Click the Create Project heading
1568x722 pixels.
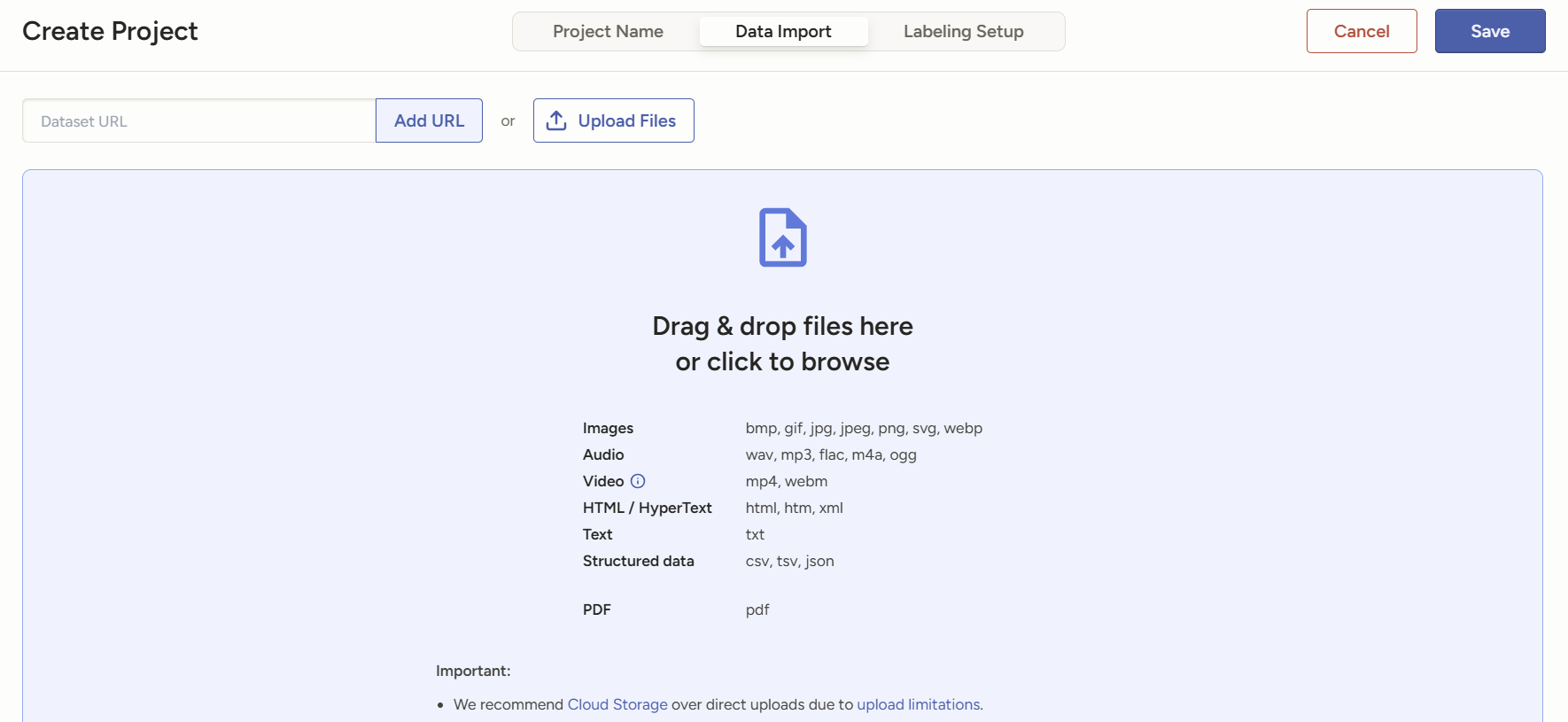click(x=110, y=31)
